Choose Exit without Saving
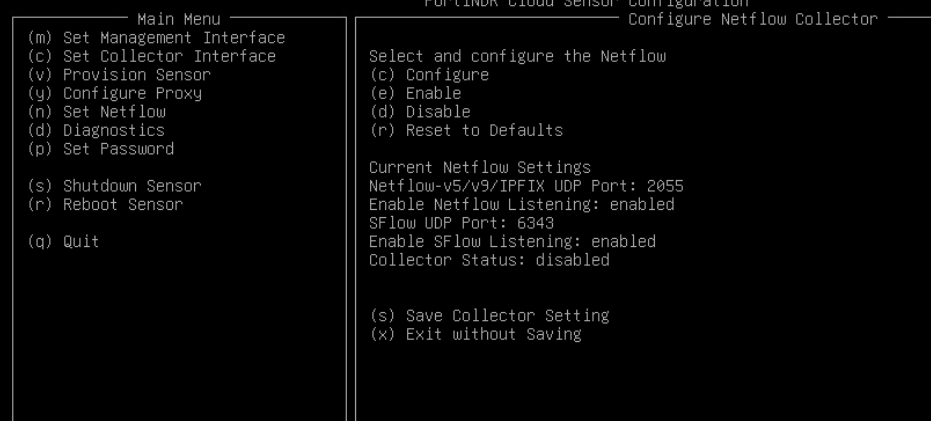 pyautogui.click(x=475, y=334)
